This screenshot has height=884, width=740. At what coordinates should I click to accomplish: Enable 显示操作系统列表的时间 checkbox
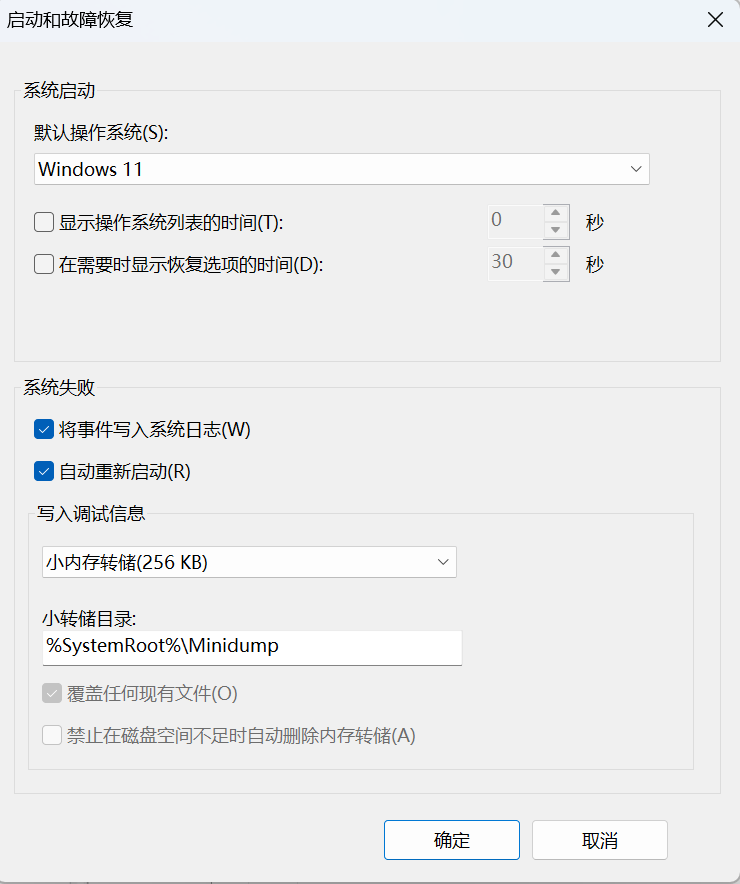click(x=44, y=222)
